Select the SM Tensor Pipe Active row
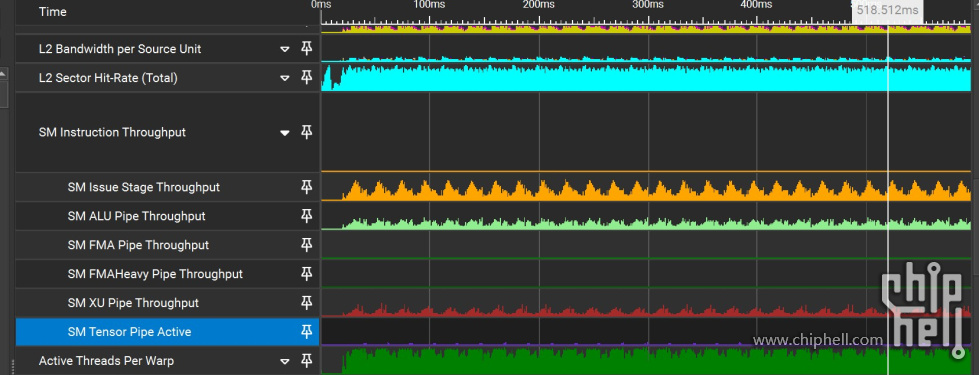Image resolution: width=979 pixels, height=375 pixels. coord(167,332)
